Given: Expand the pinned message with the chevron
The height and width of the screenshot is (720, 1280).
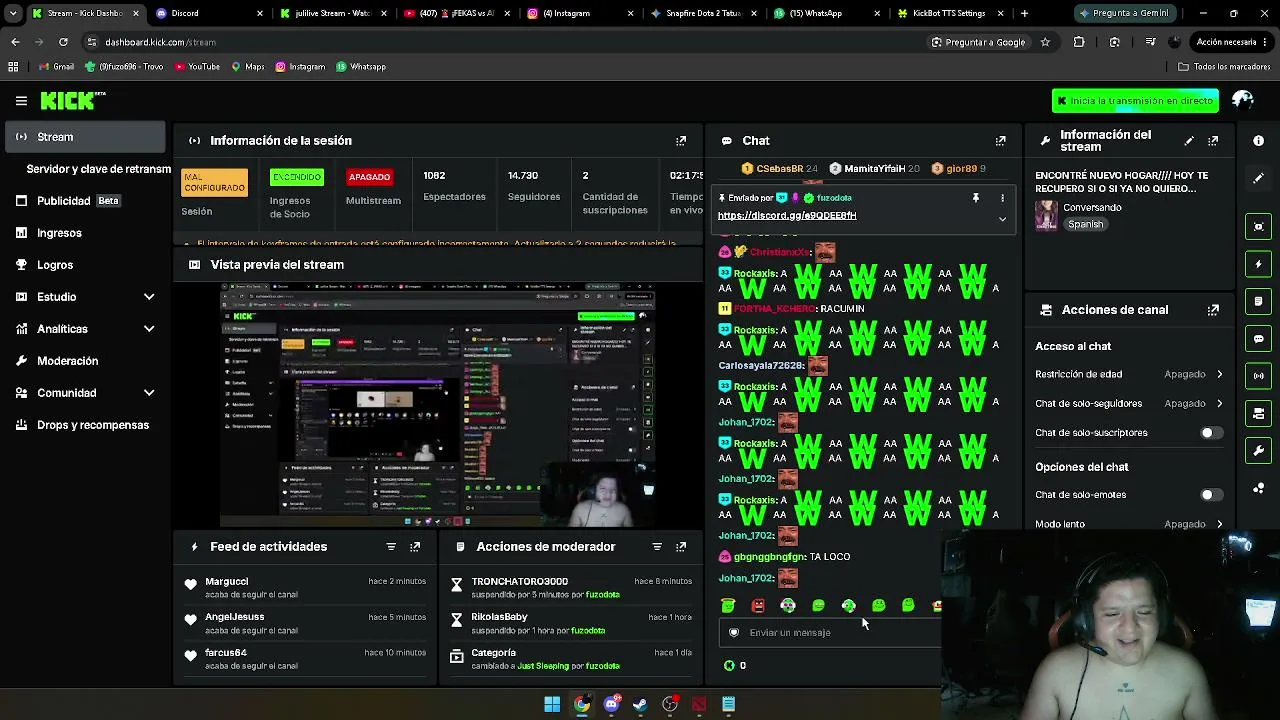Looking at the screenshot, I should click(1002, 219).
